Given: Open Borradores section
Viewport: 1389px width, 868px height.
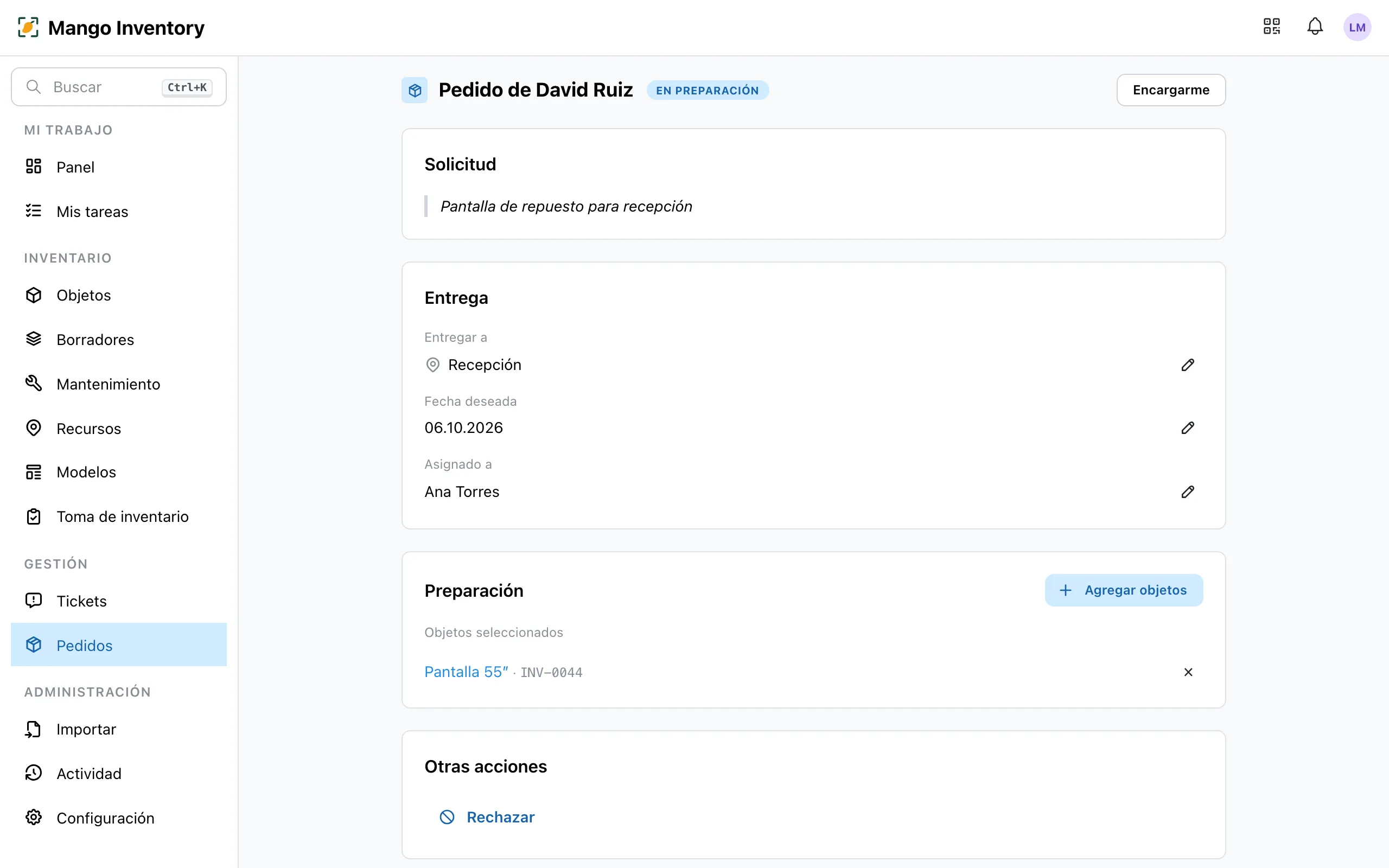Looking at the screenshot, I should 119,340.
